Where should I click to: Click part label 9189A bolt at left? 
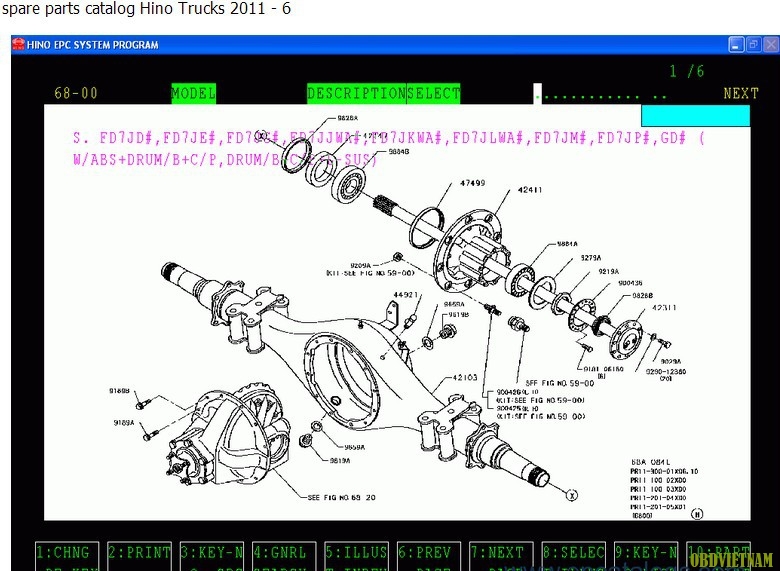[124, 423]
